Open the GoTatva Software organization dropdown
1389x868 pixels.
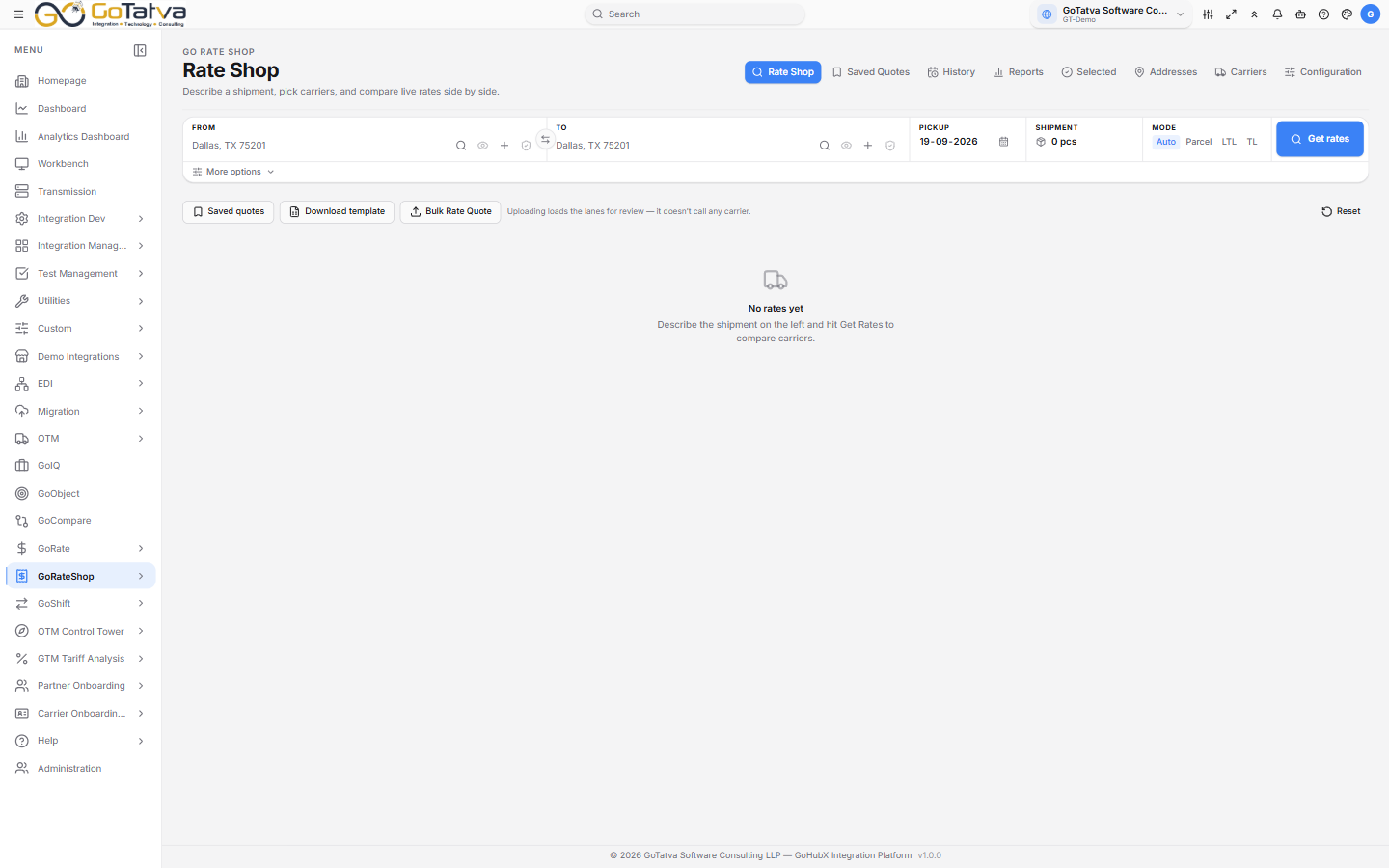(1111, 14)
